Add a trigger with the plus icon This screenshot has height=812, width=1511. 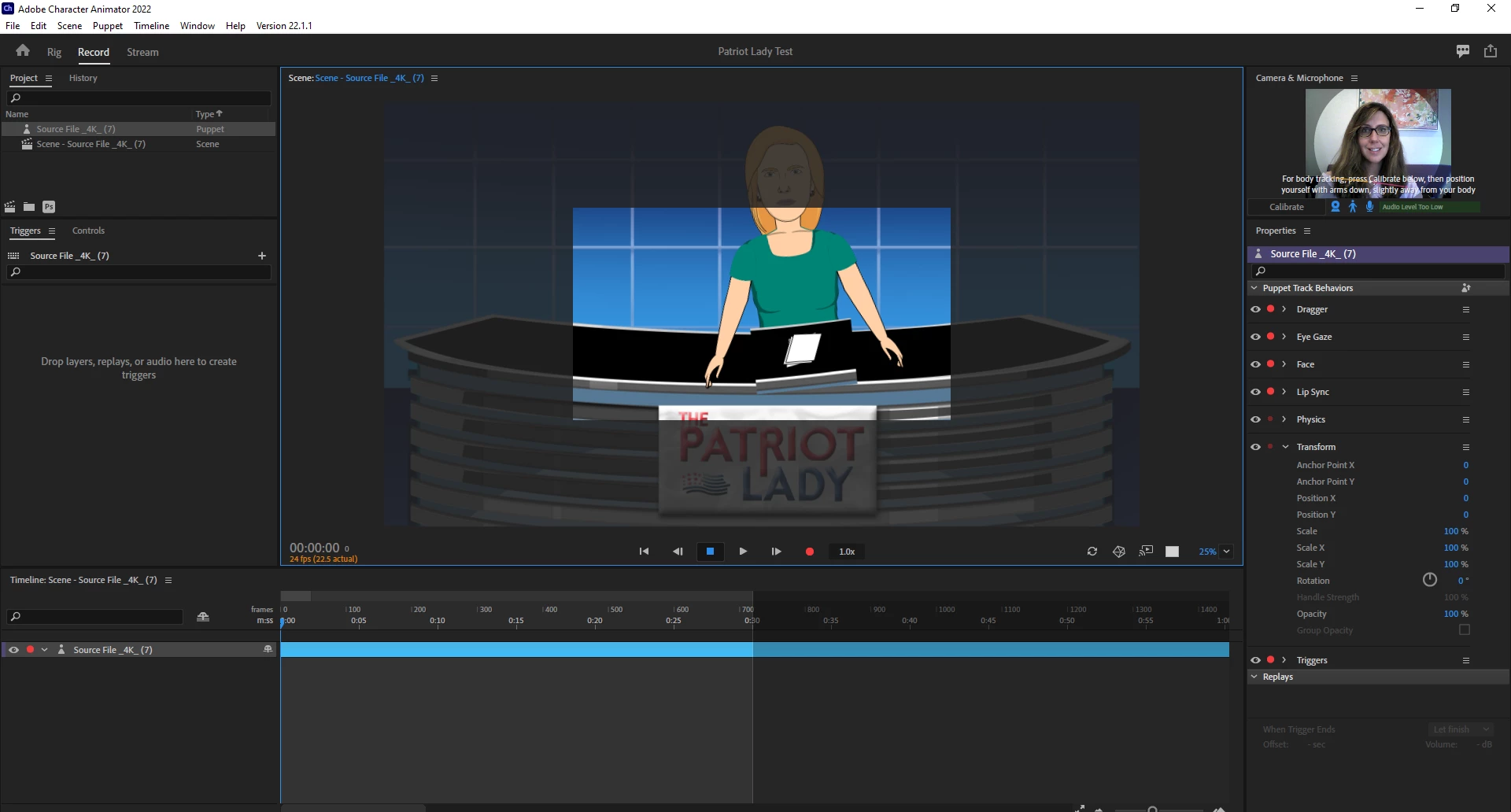point(262,256)
